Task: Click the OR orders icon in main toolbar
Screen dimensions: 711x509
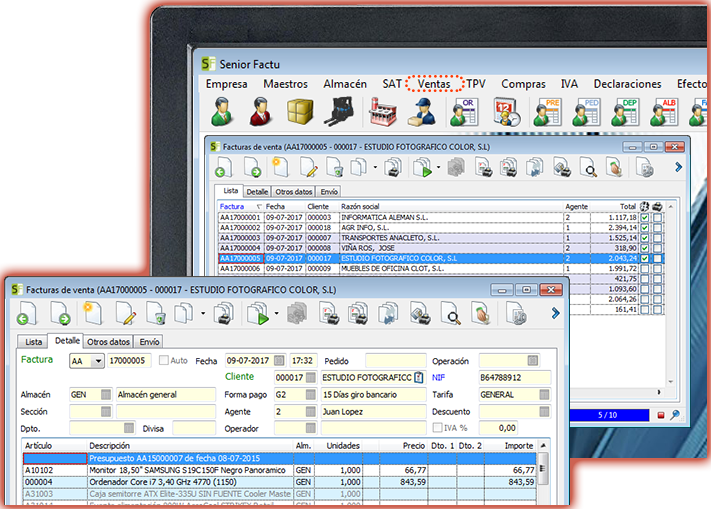Action: [x=464, y=111]
